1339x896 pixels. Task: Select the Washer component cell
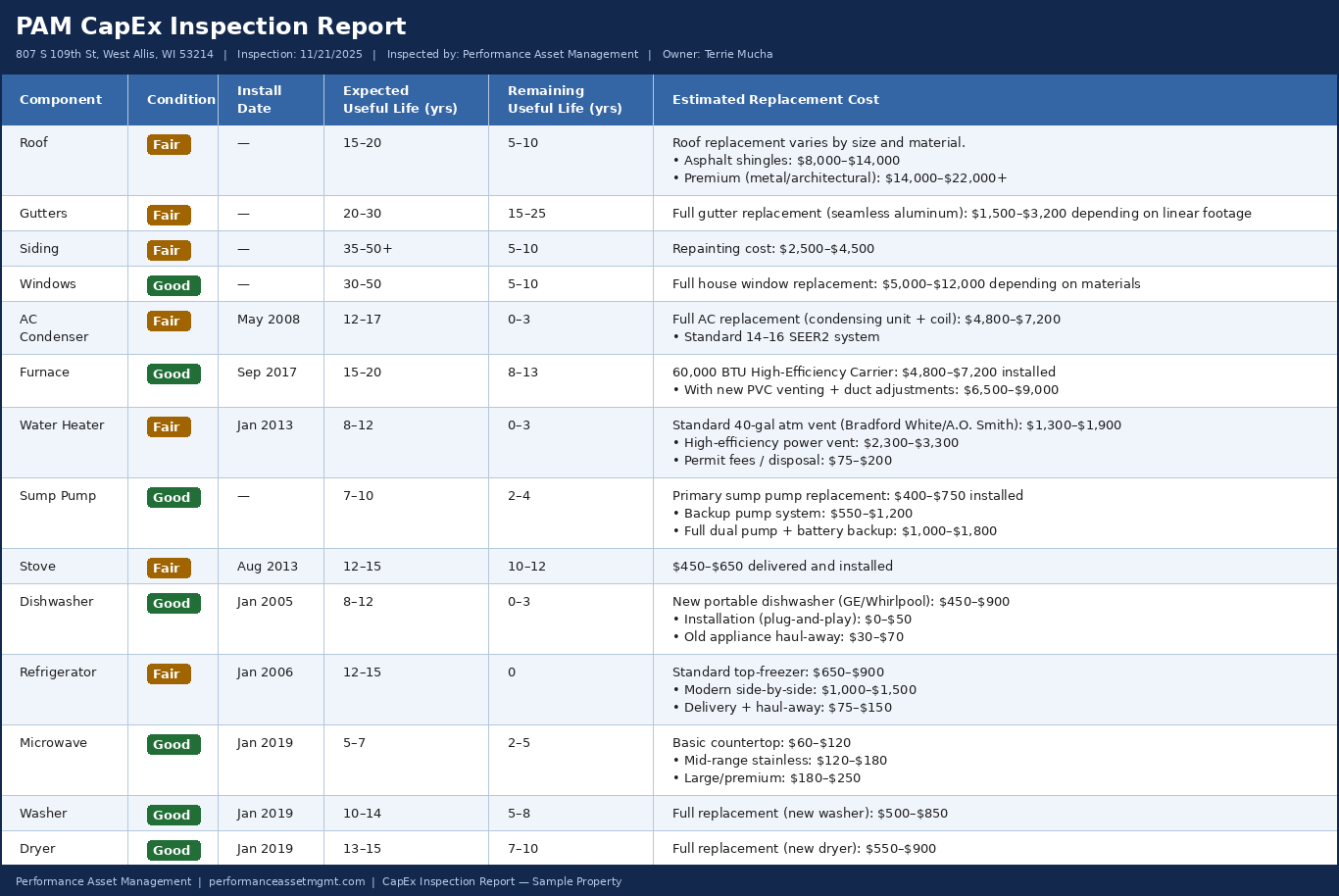65,814
